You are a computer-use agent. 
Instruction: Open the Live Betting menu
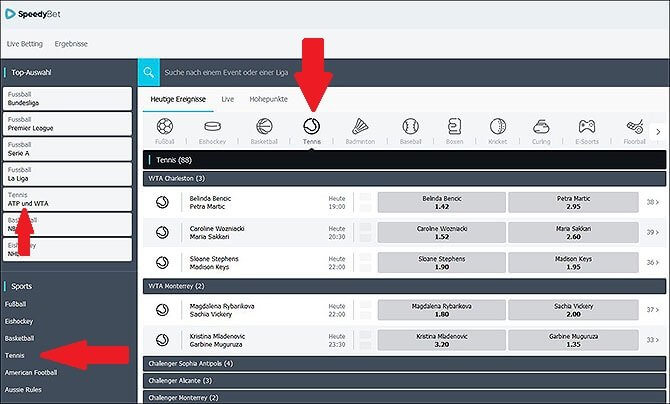25,44
